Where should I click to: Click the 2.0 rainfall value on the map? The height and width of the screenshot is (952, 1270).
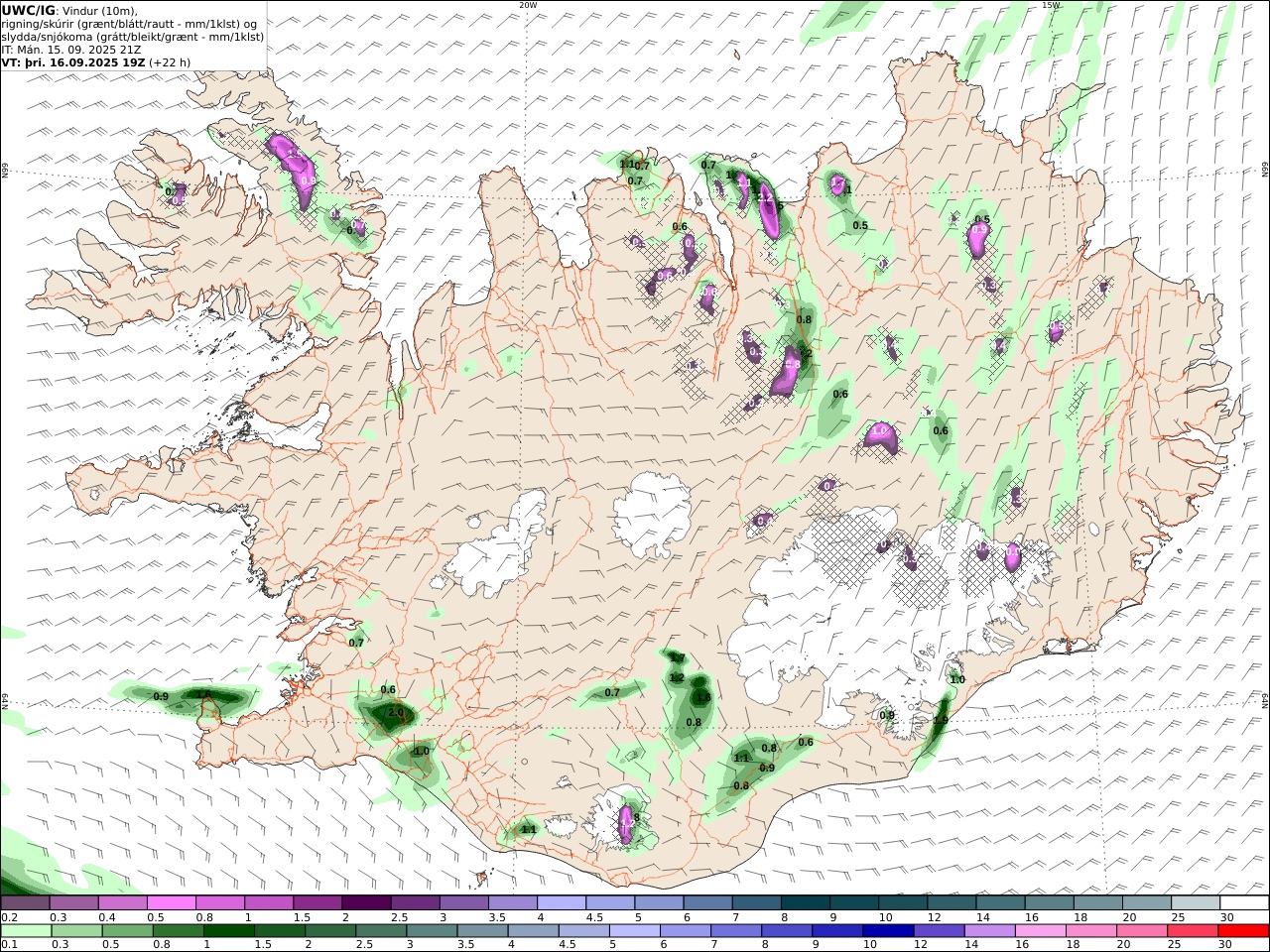(396, 713)
